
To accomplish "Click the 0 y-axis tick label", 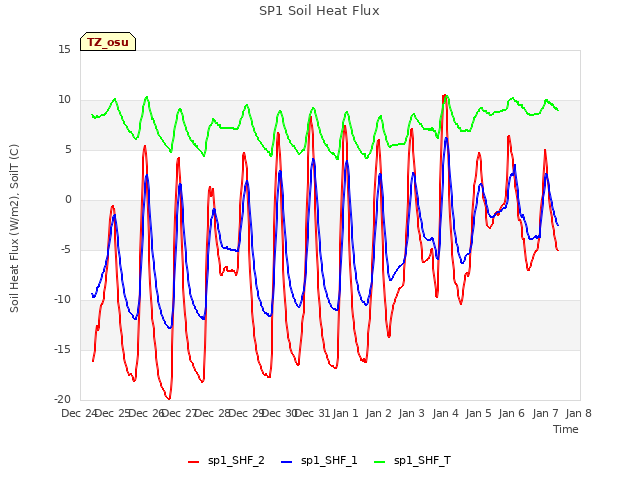I will click(68, 200).
